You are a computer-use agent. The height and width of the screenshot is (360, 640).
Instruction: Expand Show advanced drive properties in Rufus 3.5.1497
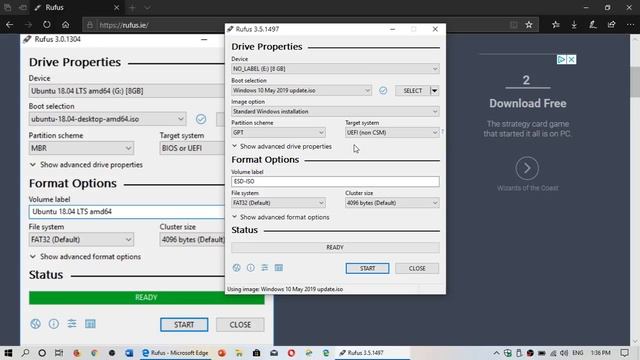coord(282,146)
